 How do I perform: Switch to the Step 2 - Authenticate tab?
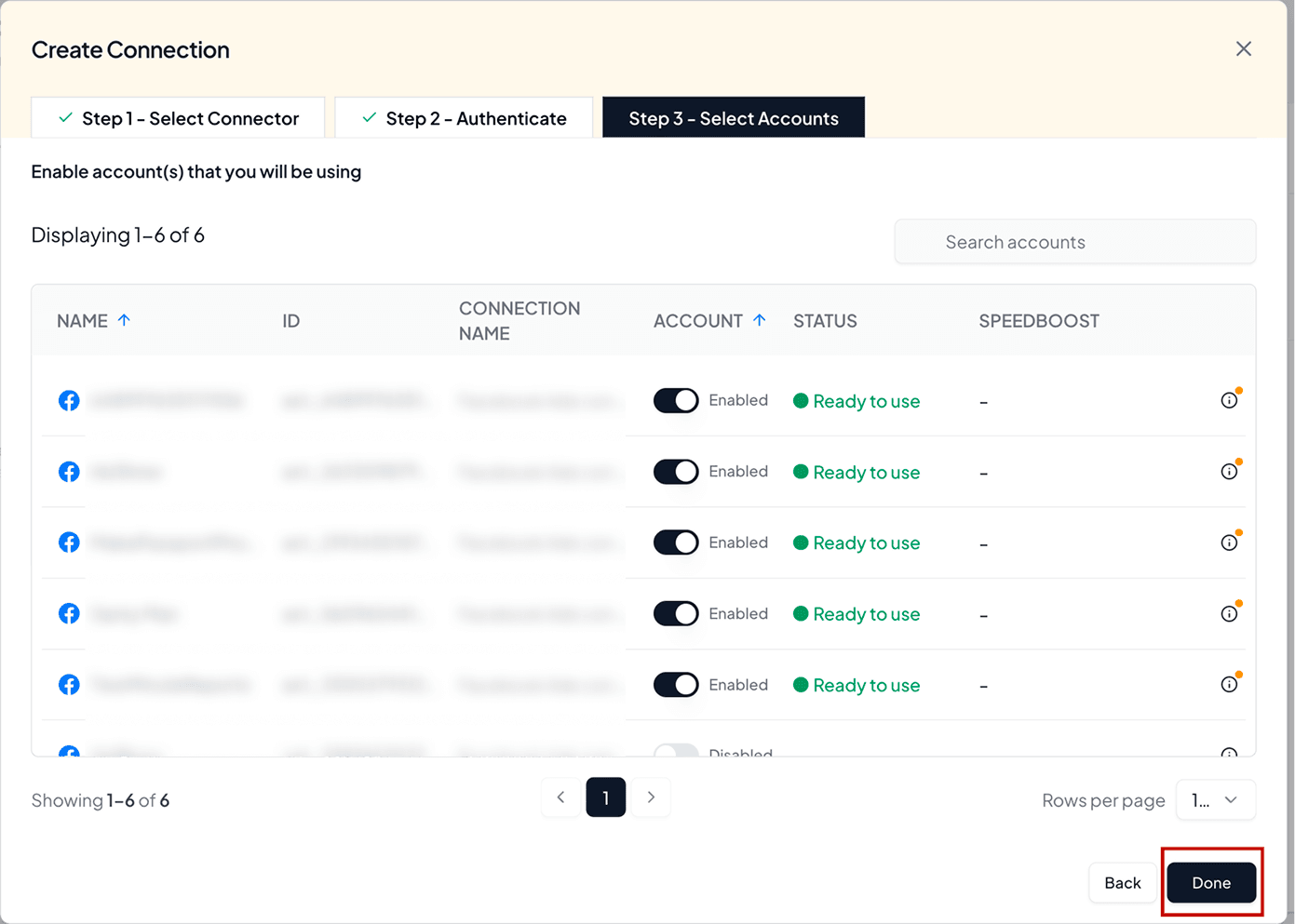tap(464, 118)
